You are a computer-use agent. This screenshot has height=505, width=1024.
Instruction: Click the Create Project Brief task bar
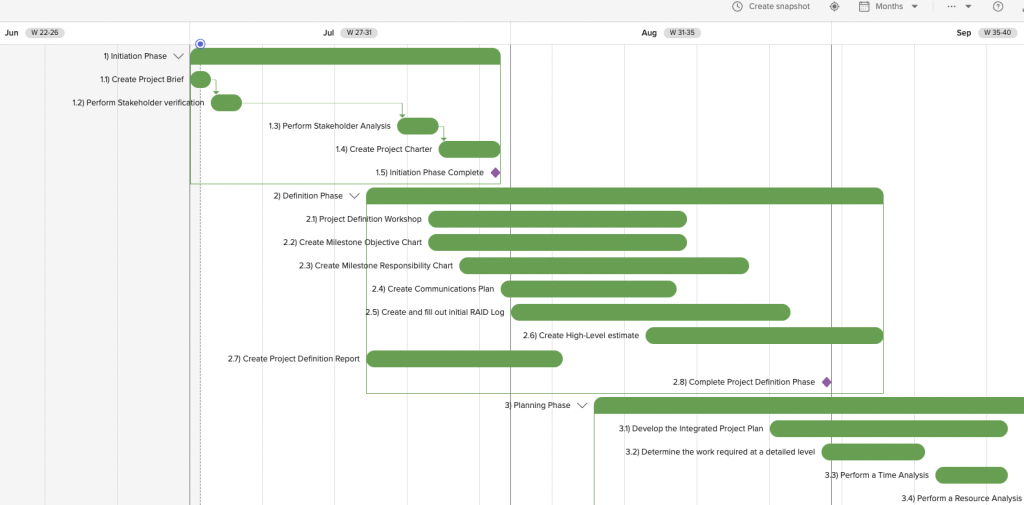(x=200, y=80)
